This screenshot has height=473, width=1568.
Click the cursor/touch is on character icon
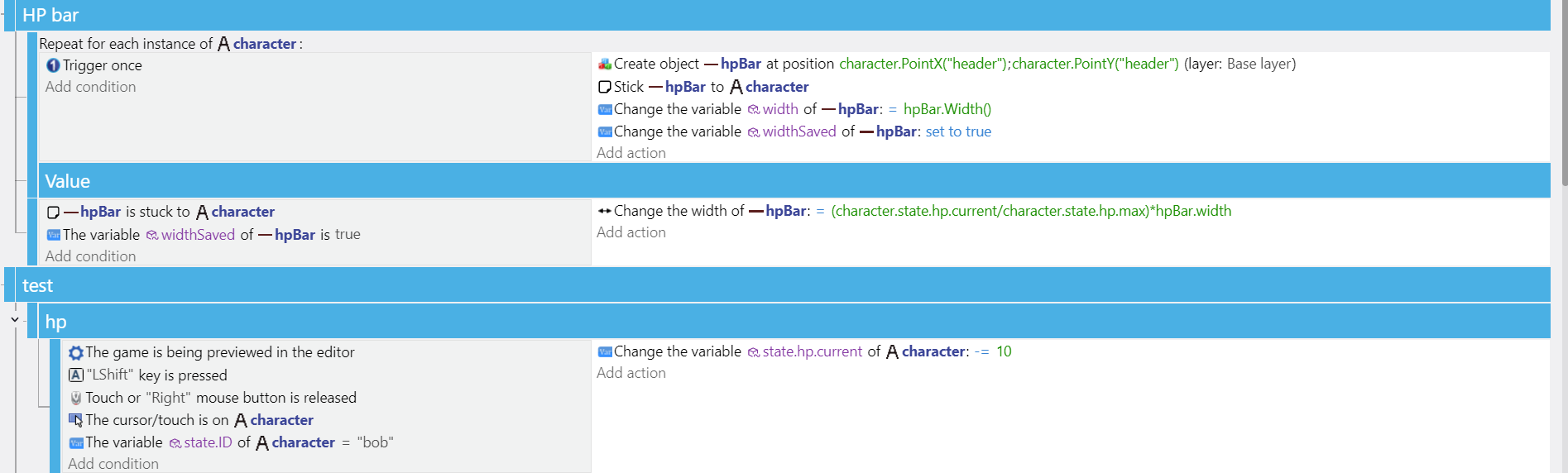(x=76, y=420)
